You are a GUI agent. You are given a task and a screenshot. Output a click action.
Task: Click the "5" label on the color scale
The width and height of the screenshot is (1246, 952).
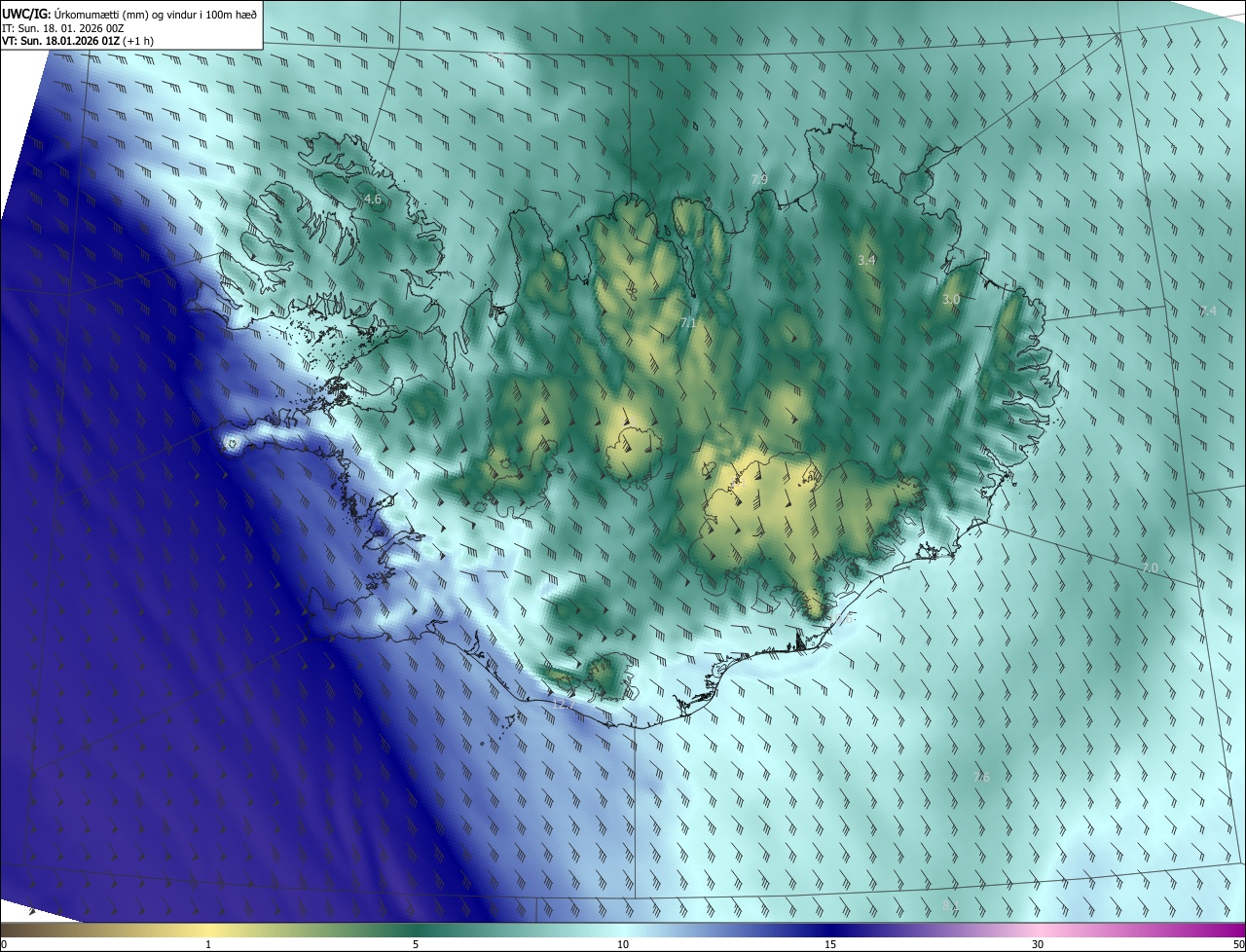pyautogui.click(x=416, y=944)
